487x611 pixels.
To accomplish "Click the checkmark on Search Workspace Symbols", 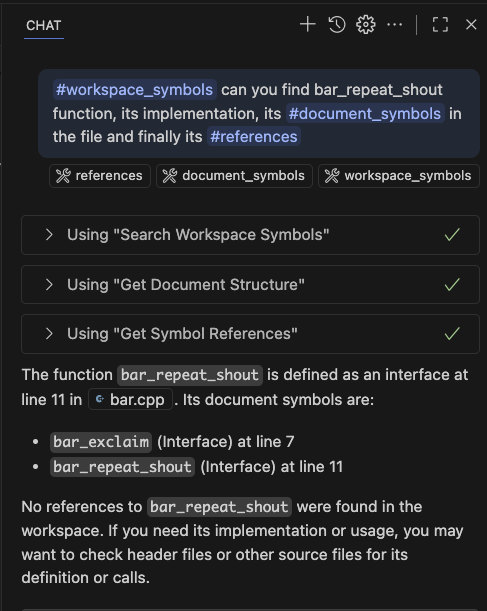I will point(452,235).
